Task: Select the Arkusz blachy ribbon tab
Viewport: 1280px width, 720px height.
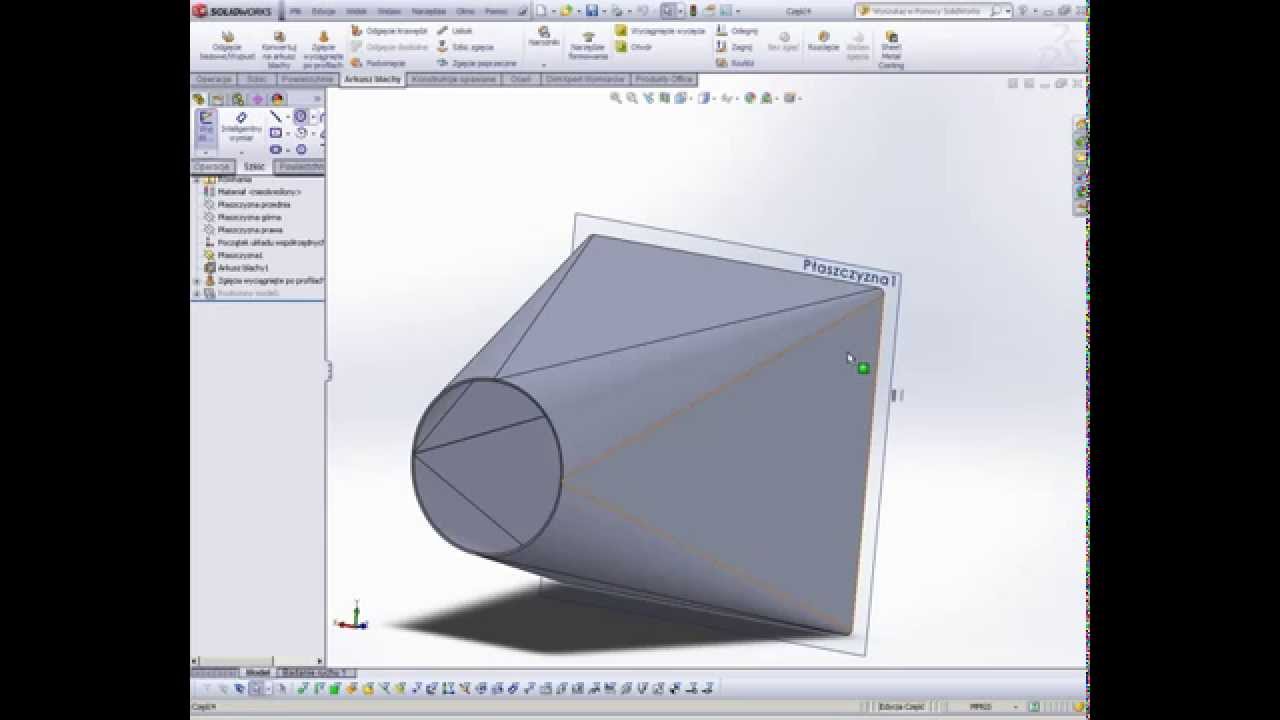Action: pos(373,79)
